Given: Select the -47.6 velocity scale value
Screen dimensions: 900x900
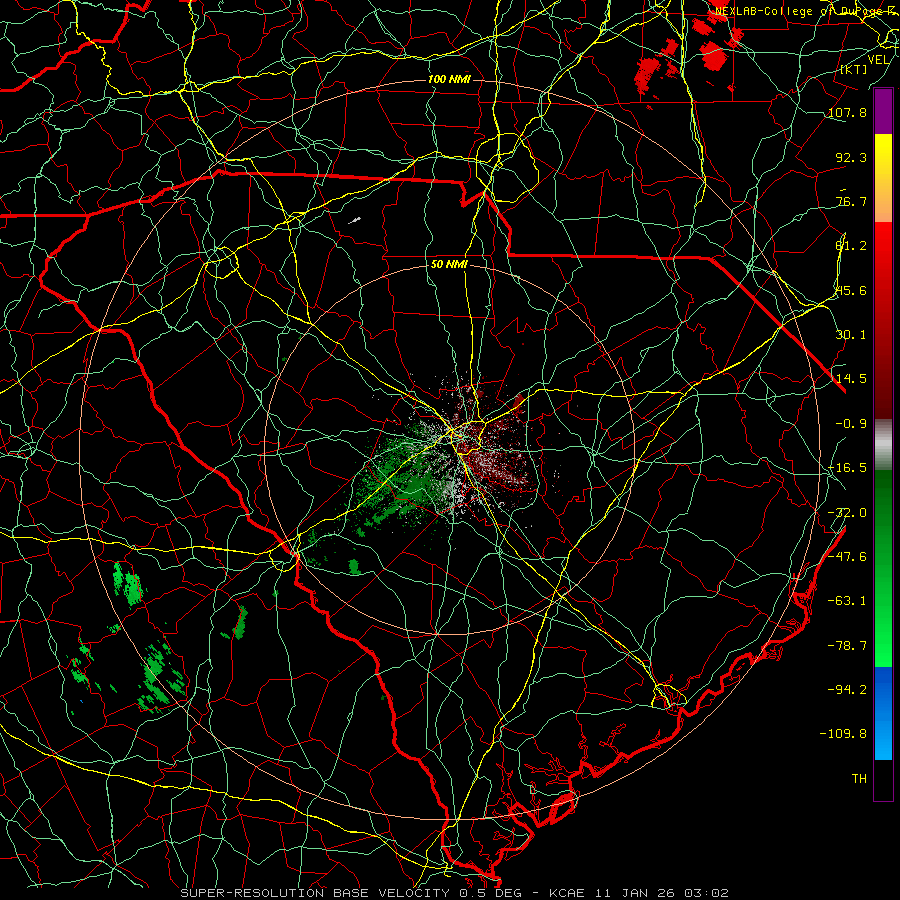Looking at the screenshot, I should tap(847, 557).
